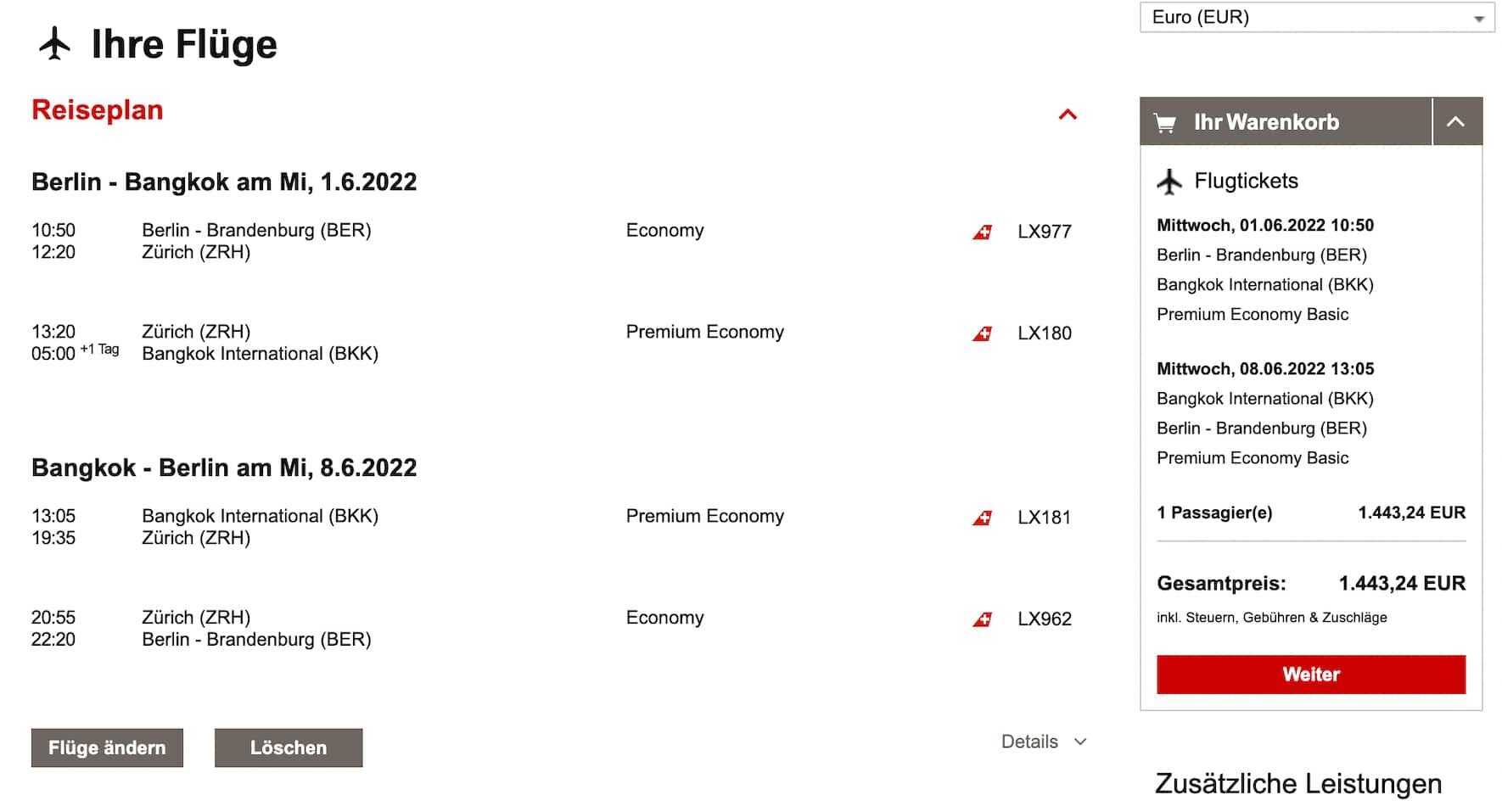Click the Swiss airline logo for LX181
This screenshot has height=812, width=1502.
(x=982, y=518)
